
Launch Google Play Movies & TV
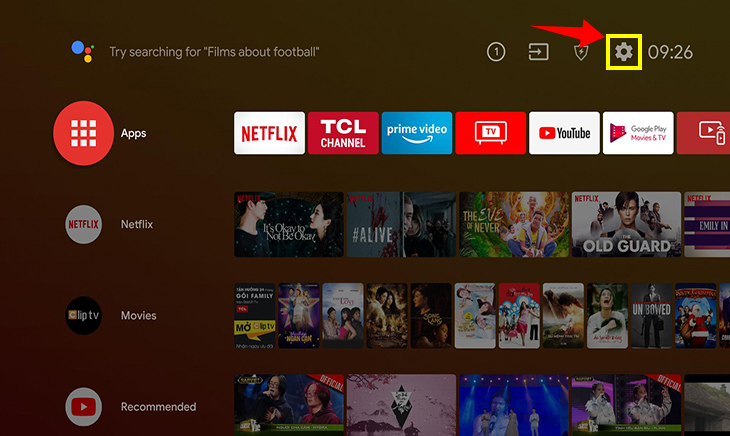638,133
